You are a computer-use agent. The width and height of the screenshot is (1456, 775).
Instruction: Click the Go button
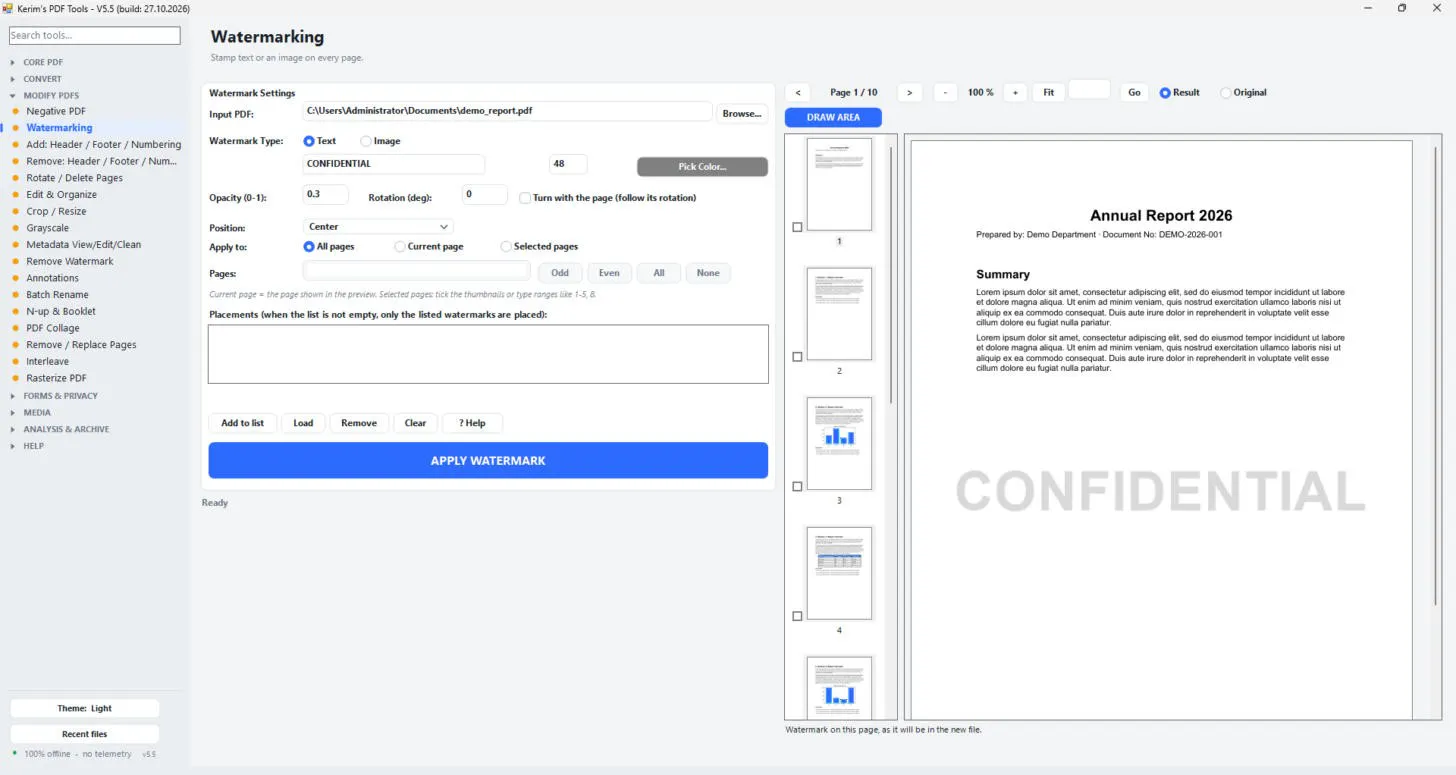1134,93
